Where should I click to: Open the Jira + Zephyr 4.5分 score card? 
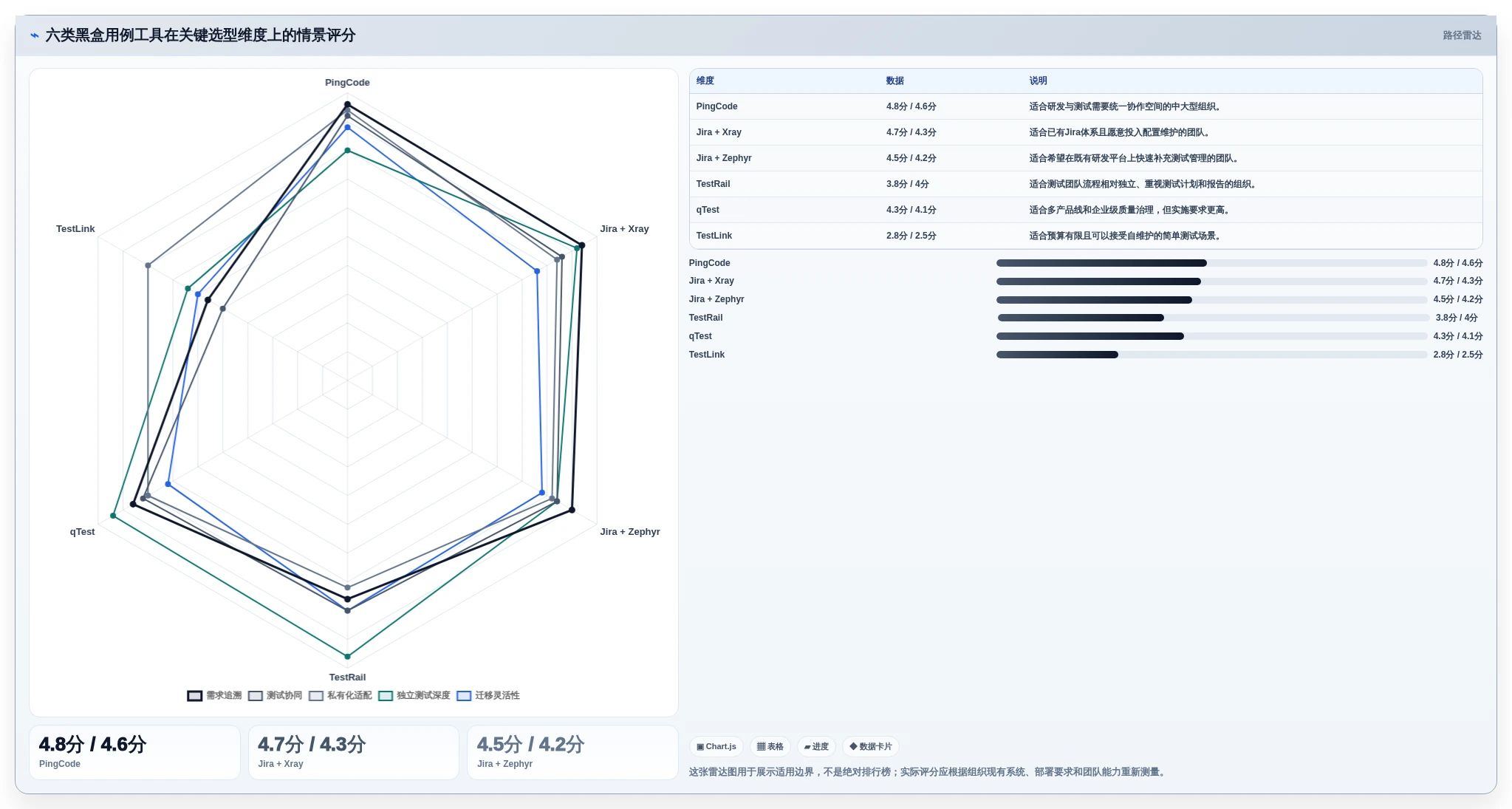point(572,752)
